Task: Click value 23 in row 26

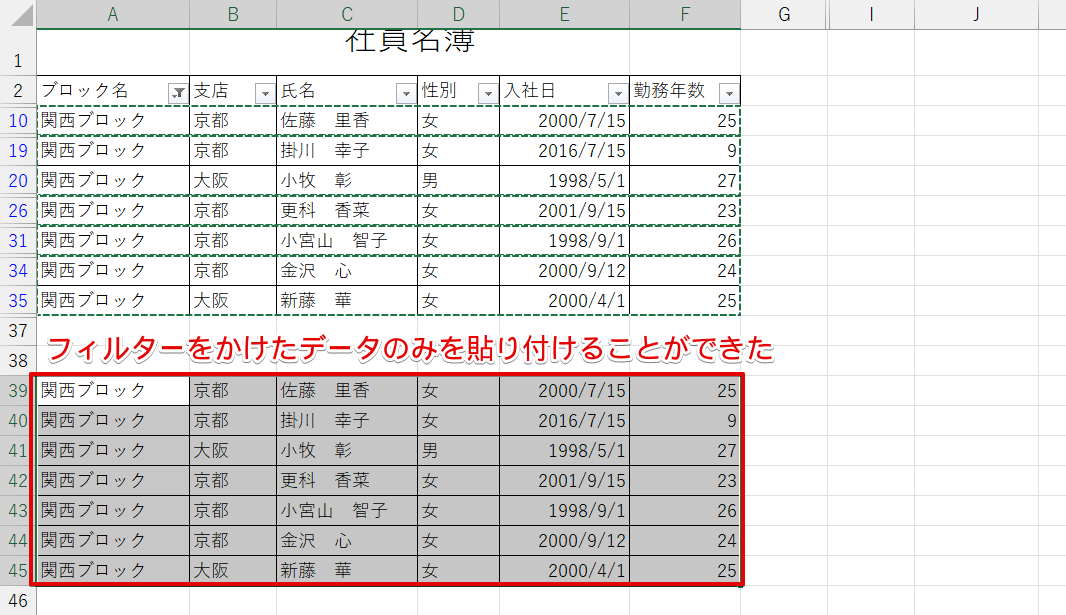Action: click(727, 210)
